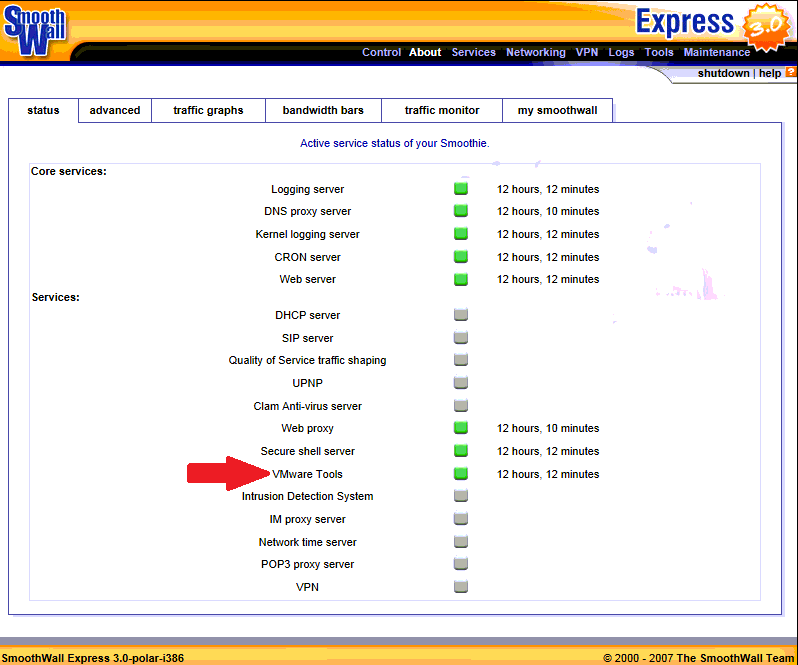Image resolution: width=798 pixels, height=665 pixels.
Task: Click the Logging server label
Action: tap(307, 189)
